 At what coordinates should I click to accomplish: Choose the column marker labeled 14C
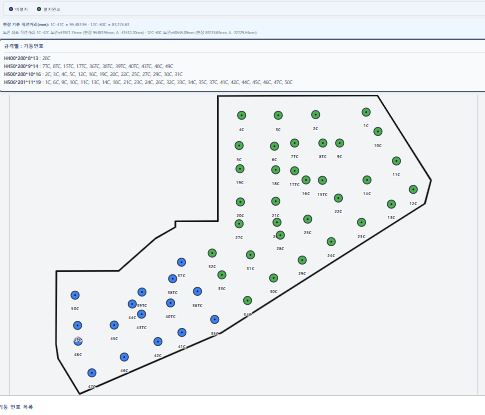pos(367,180)
